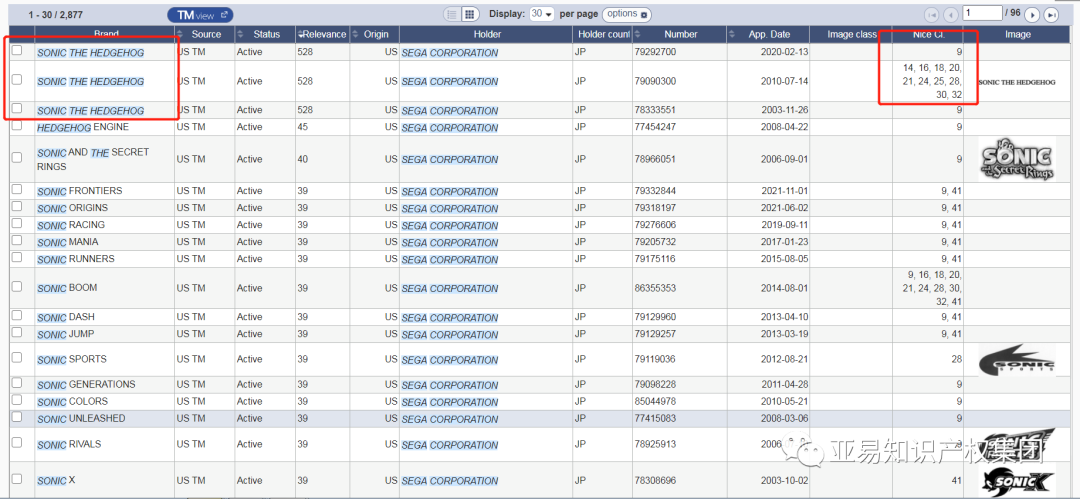Click sort arrows on App. Date column
This screenshot has width=1080, height=499.
[x=732, y=34]
